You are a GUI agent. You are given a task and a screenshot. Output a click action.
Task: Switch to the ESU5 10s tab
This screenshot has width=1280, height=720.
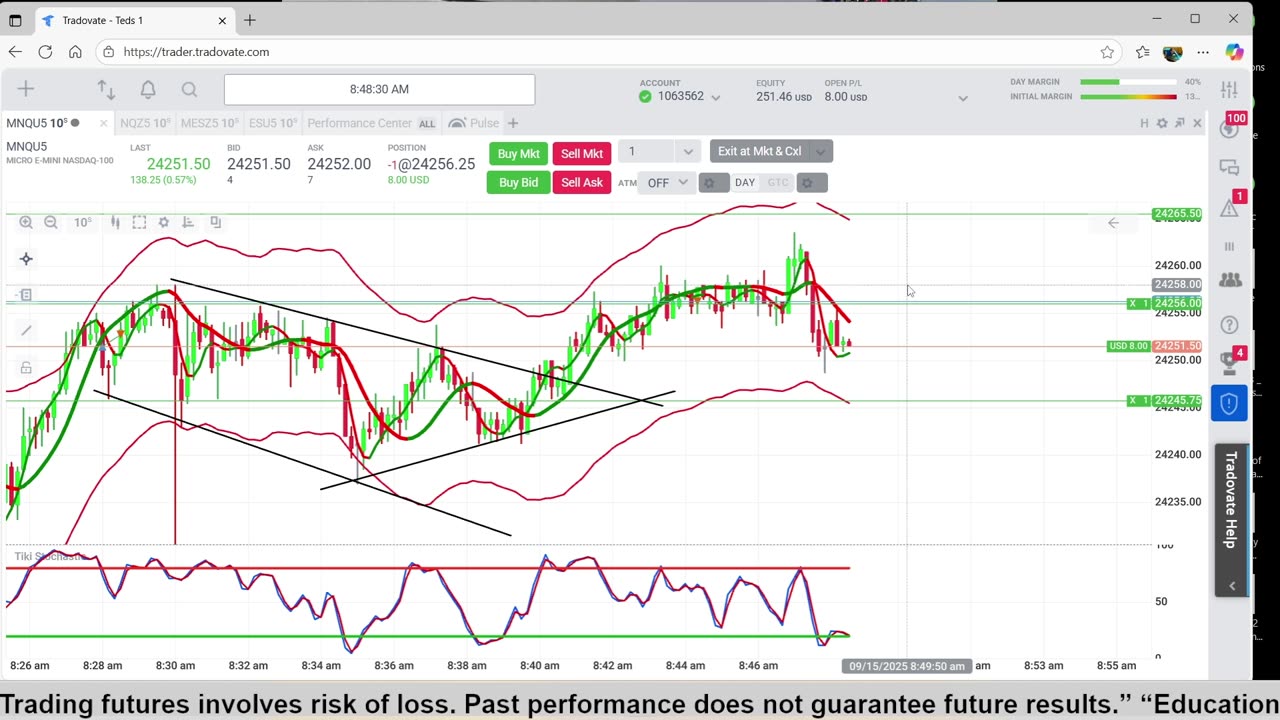pos(273,123)
